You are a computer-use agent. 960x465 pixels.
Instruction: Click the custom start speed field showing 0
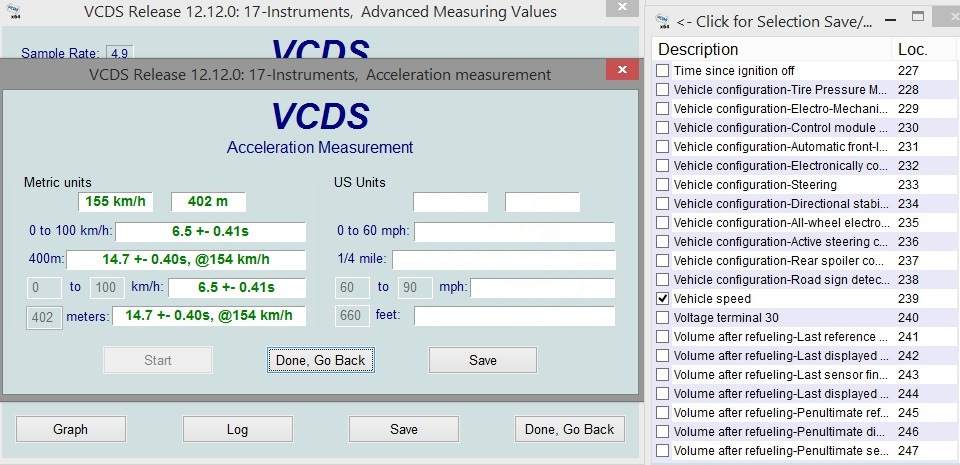43,288
